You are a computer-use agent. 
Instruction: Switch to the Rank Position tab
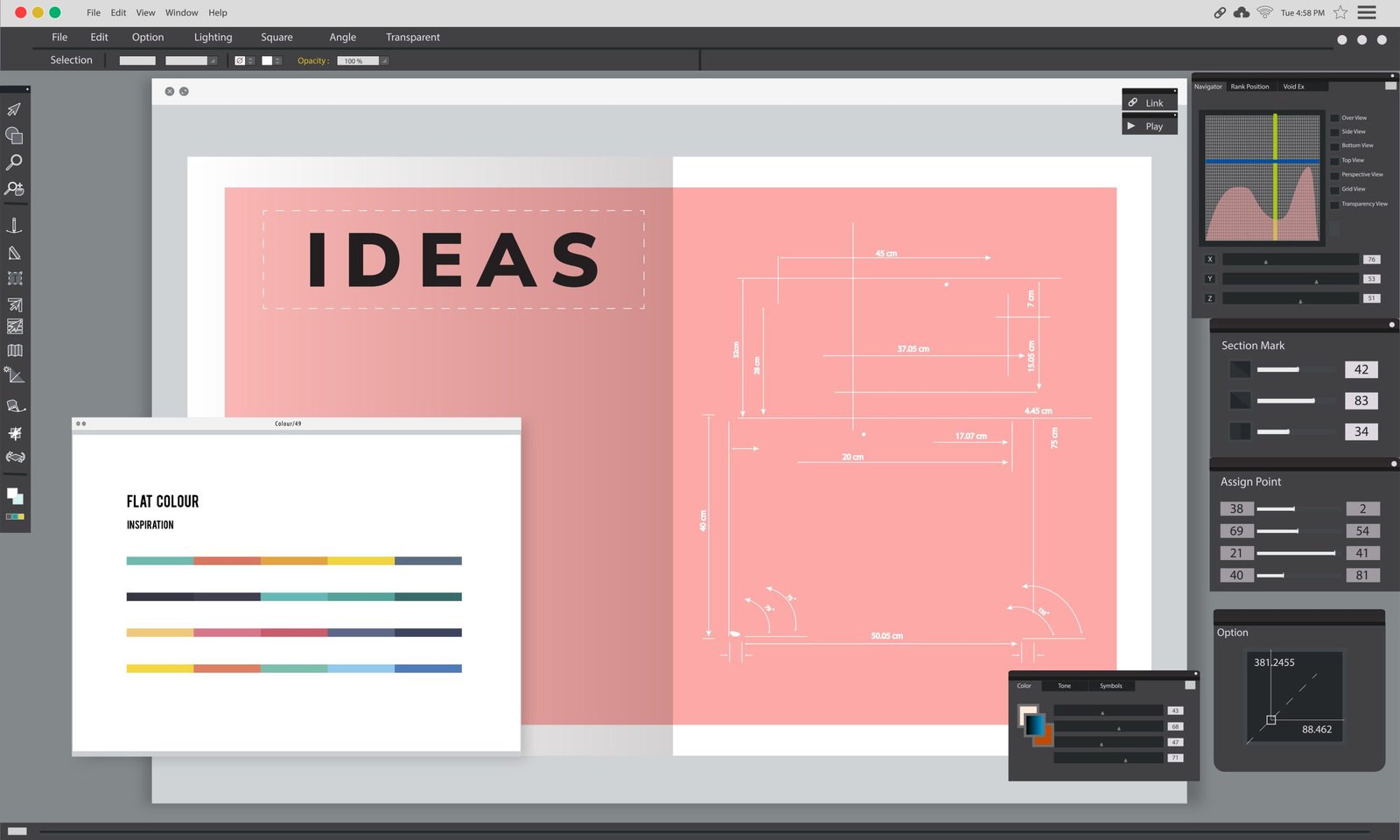[1249, 87]
